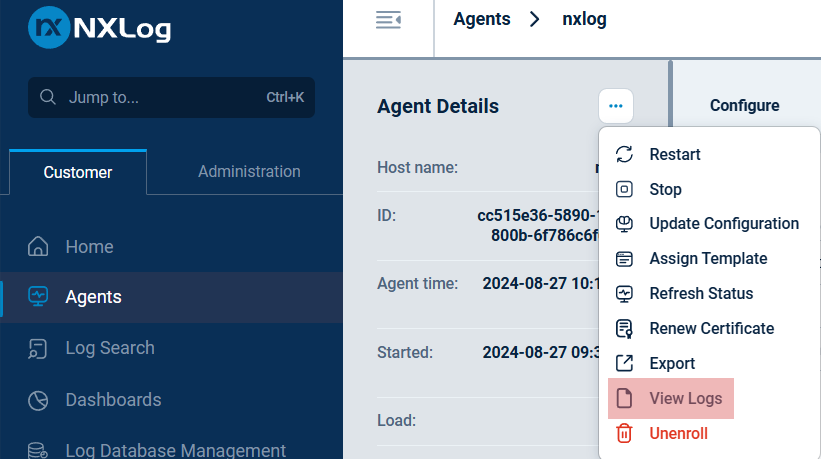Viewport: 821px width, 459px height.
Task: Click the NXLog logo
Action: point(100,28)
